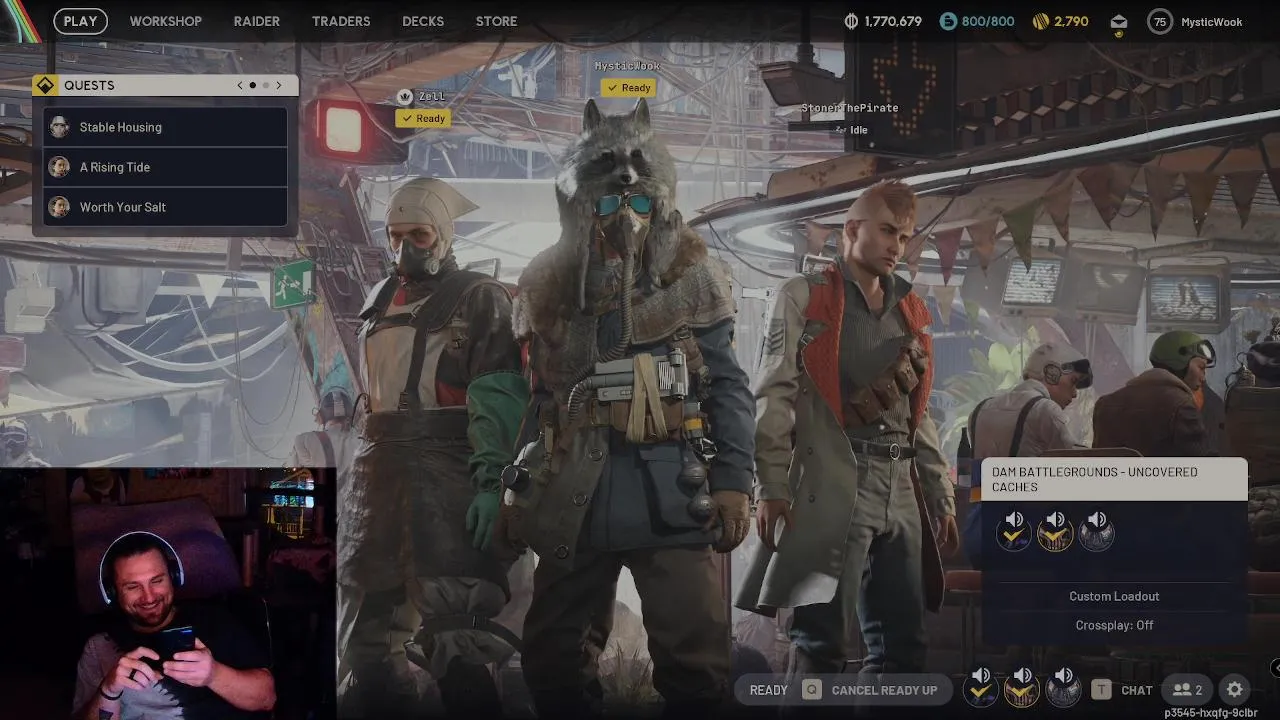
Task: Click the READY label in bottom bar
Action: click(x=769, y=690)
